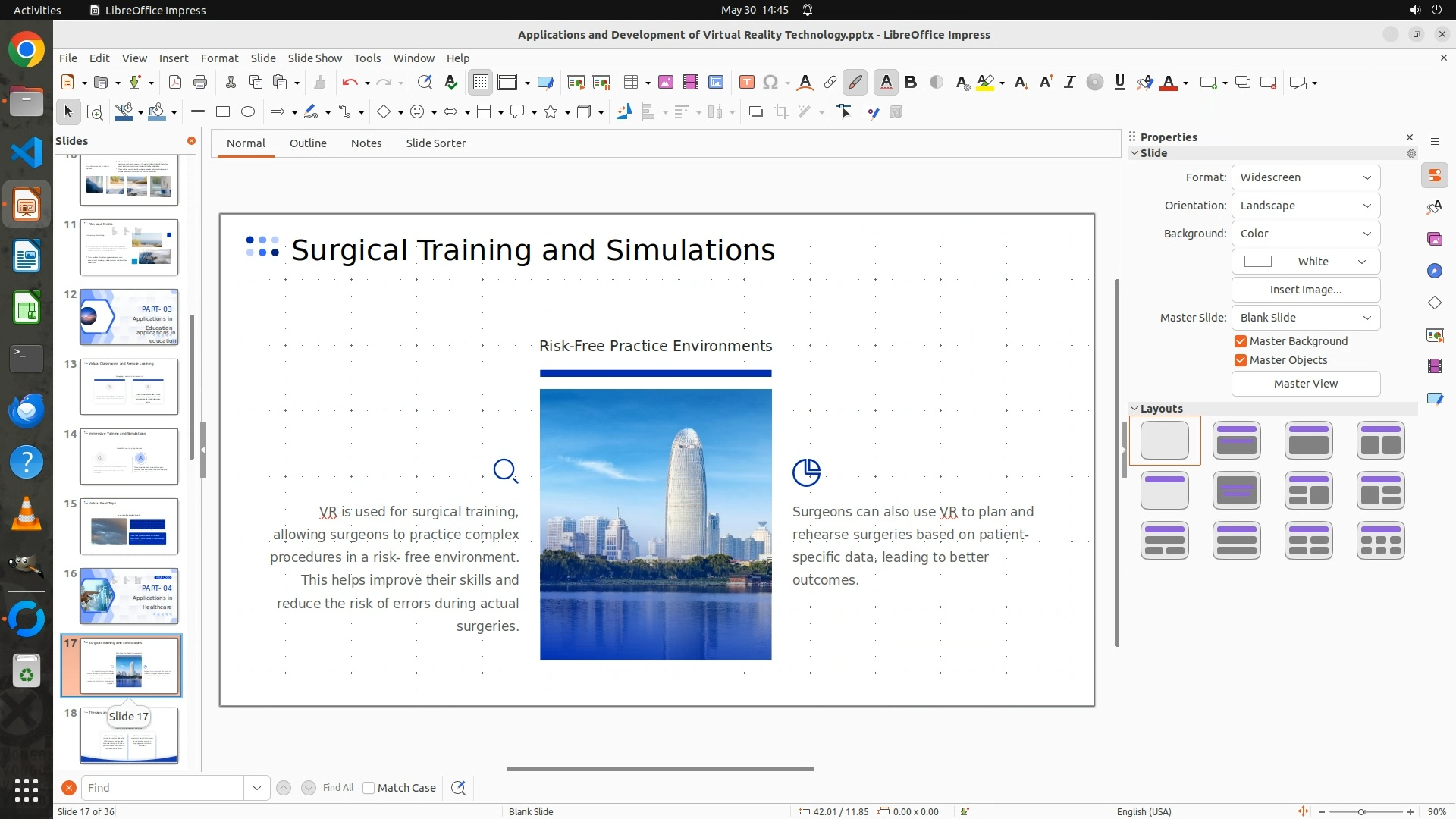Click the Insert Image button
This screenshot has width=1456, height=819.
click(x=1305, y=290)
